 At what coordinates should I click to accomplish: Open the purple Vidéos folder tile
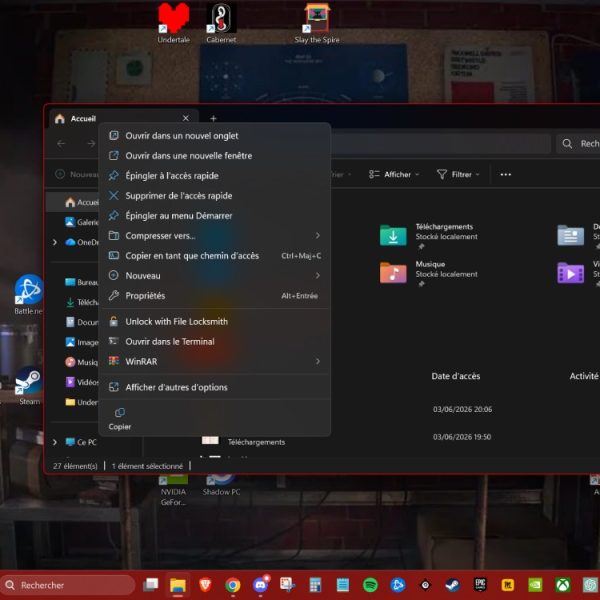(578, 273)
